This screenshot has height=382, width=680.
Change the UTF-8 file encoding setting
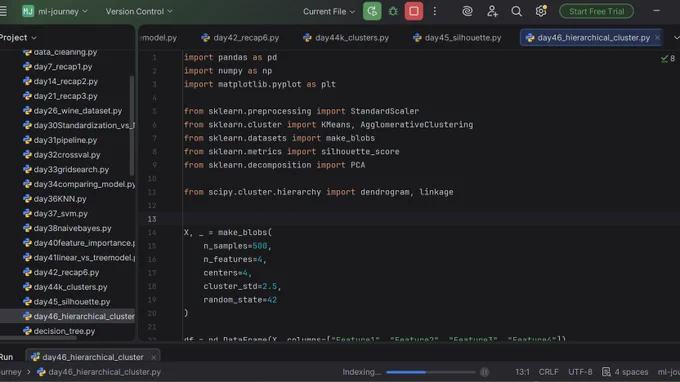click(580, 372)
